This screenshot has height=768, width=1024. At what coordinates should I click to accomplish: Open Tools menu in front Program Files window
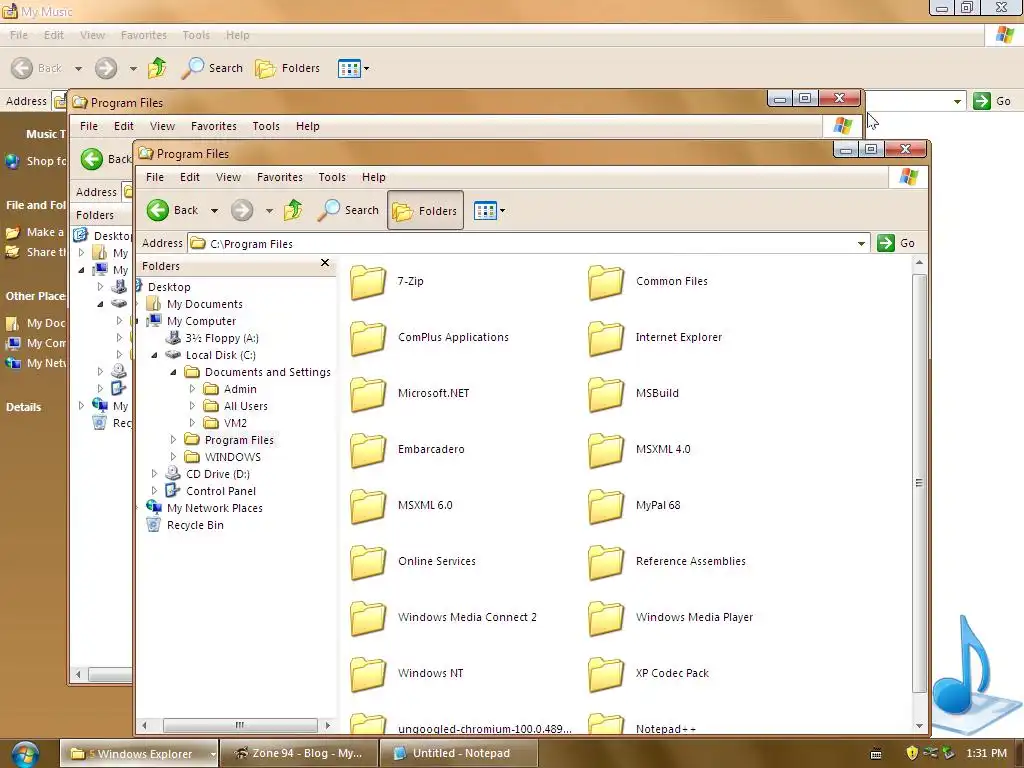(x=332, y=177)
